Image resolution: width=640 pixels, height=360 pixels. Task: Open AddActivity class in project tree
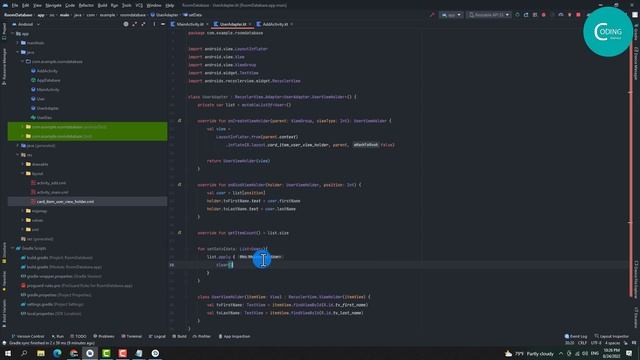tap(44, 71)
